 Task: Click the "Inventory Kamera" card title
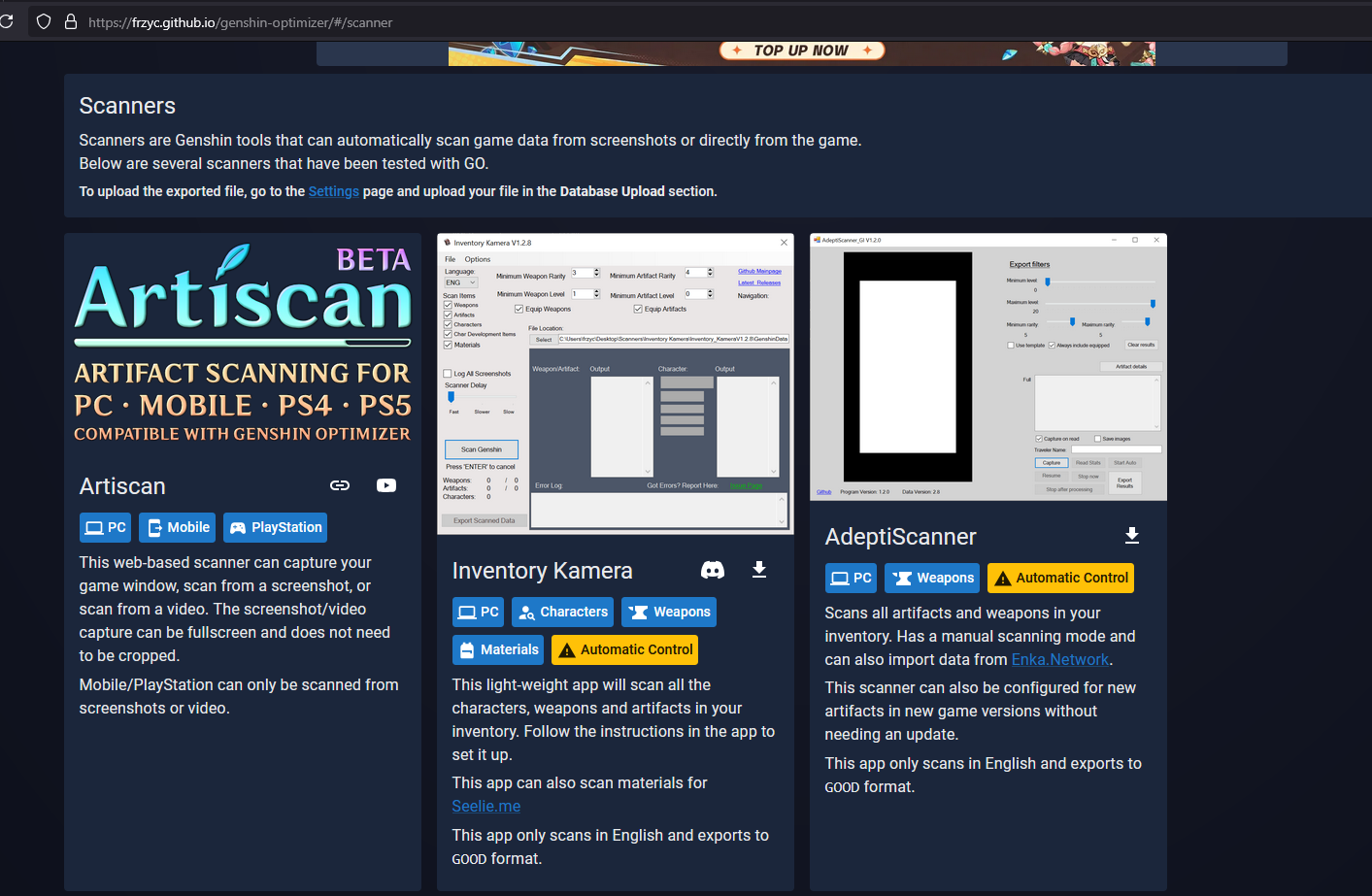[x=543, y=571]
